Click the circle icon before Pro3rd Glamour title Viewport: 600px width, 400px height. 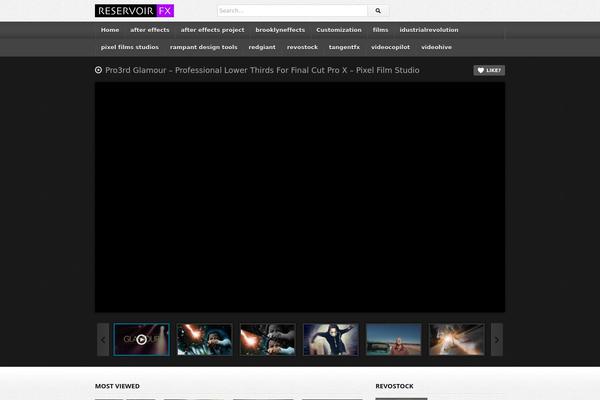(x=98, y=70)
